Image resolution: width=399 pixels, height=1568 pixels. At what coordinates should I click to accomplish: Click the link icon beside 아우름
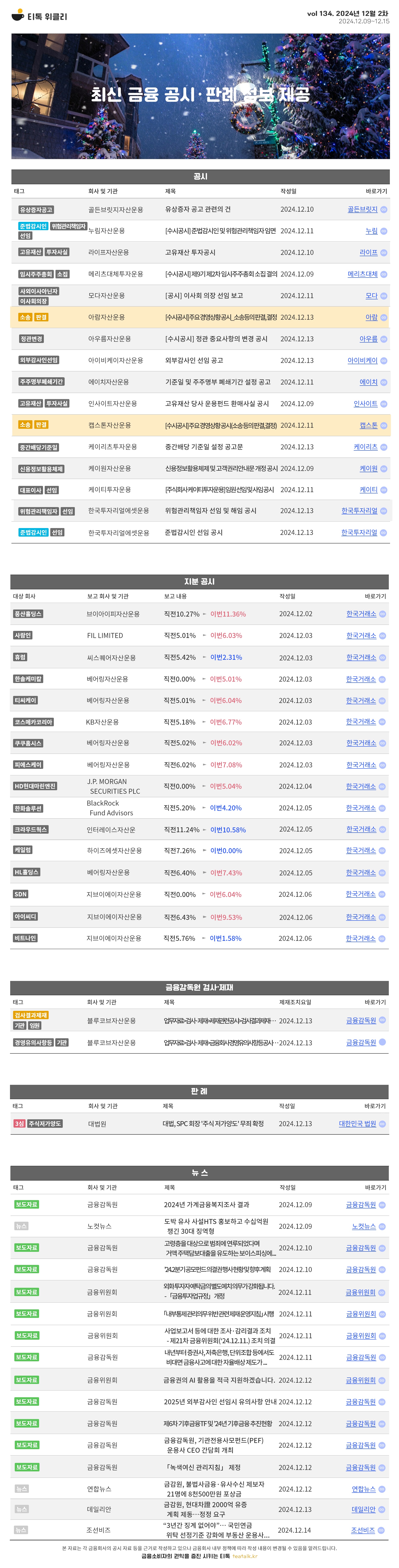click(384, 339)
